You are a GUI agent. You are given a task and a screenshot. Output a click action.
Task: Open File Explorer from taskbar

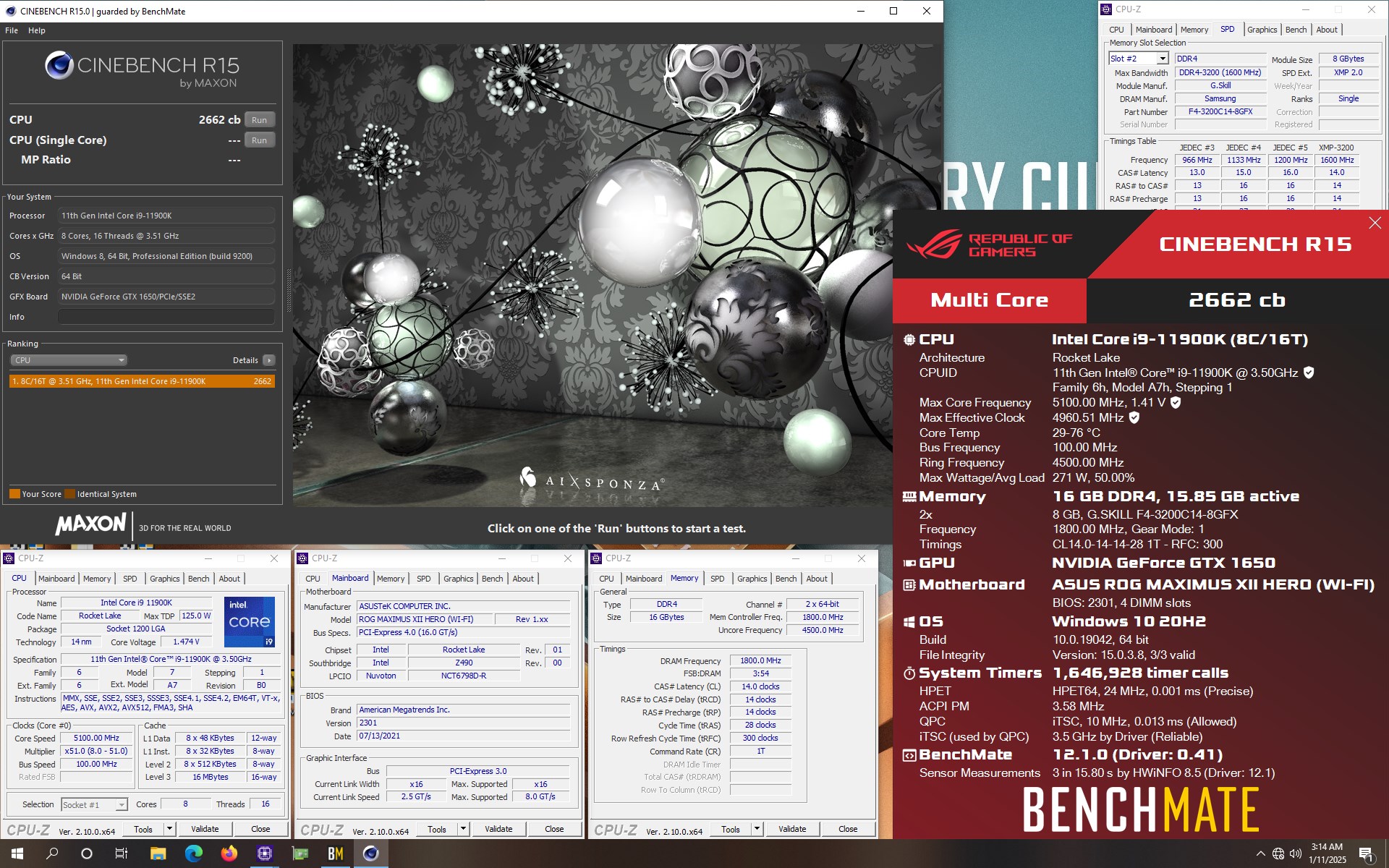(158, 854)
